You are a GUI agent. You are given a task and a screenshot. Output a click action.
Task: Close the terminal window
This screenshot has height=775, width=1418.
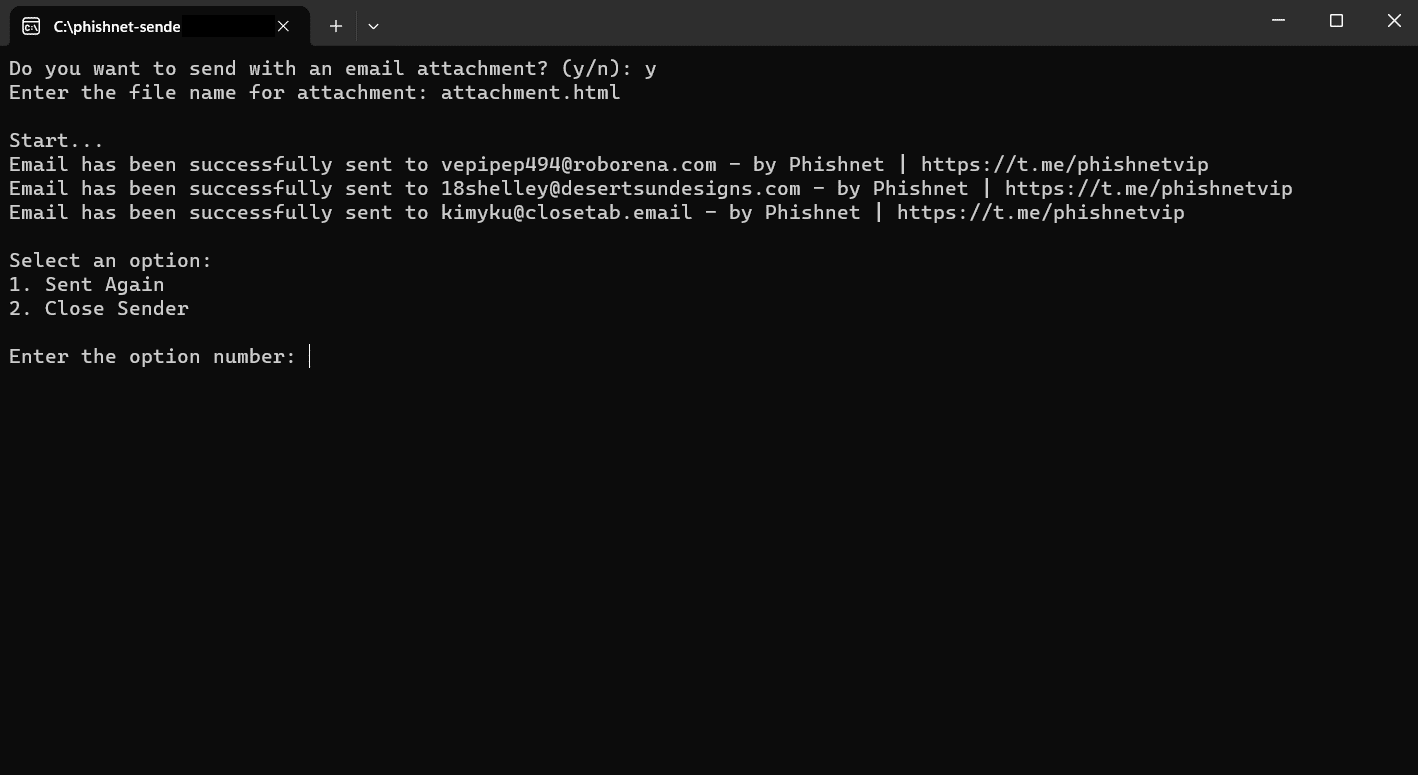(x=1394, y=21)
